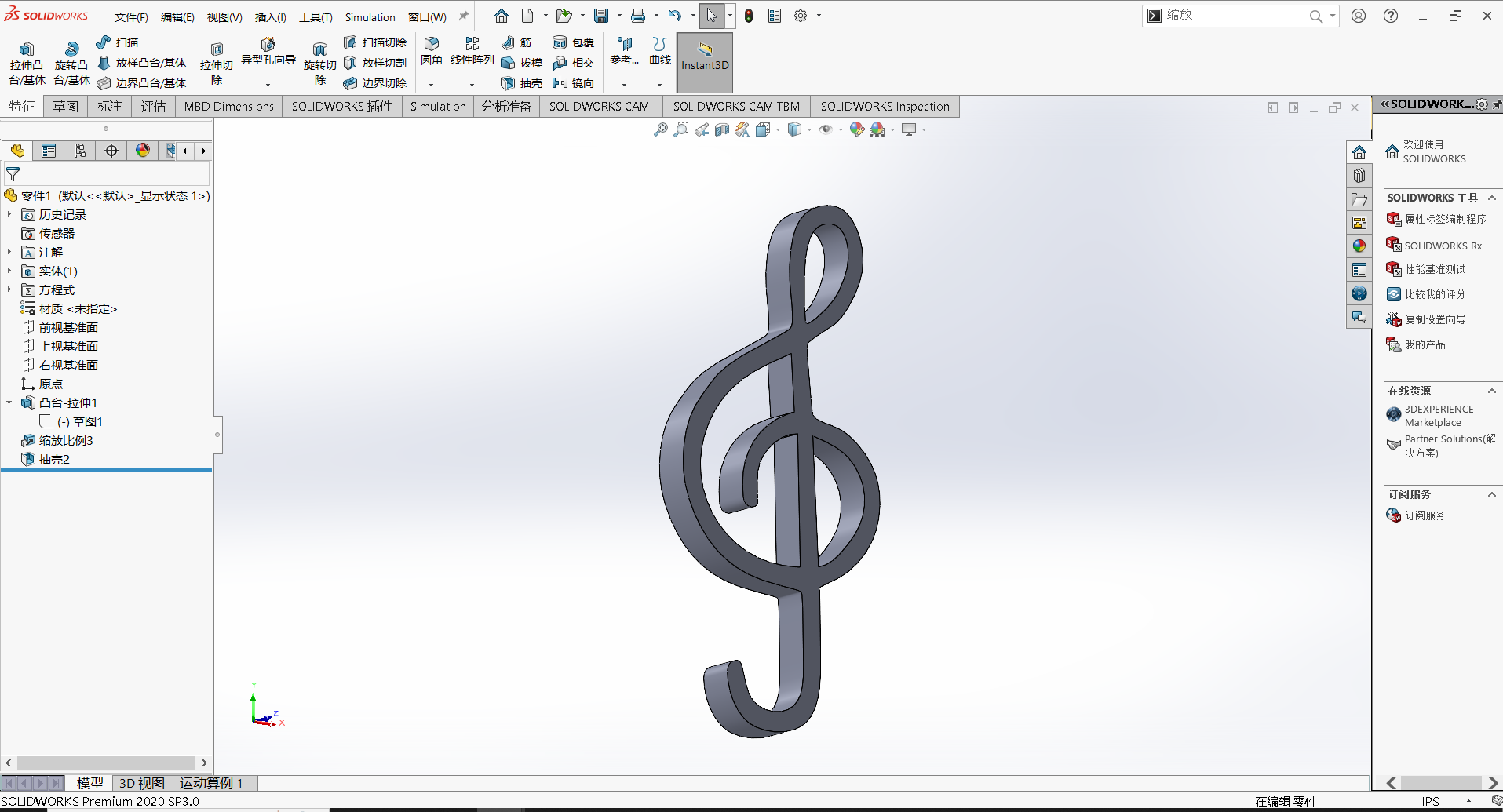Open the Reference Geometry (参考) tool

click(625, 51)
